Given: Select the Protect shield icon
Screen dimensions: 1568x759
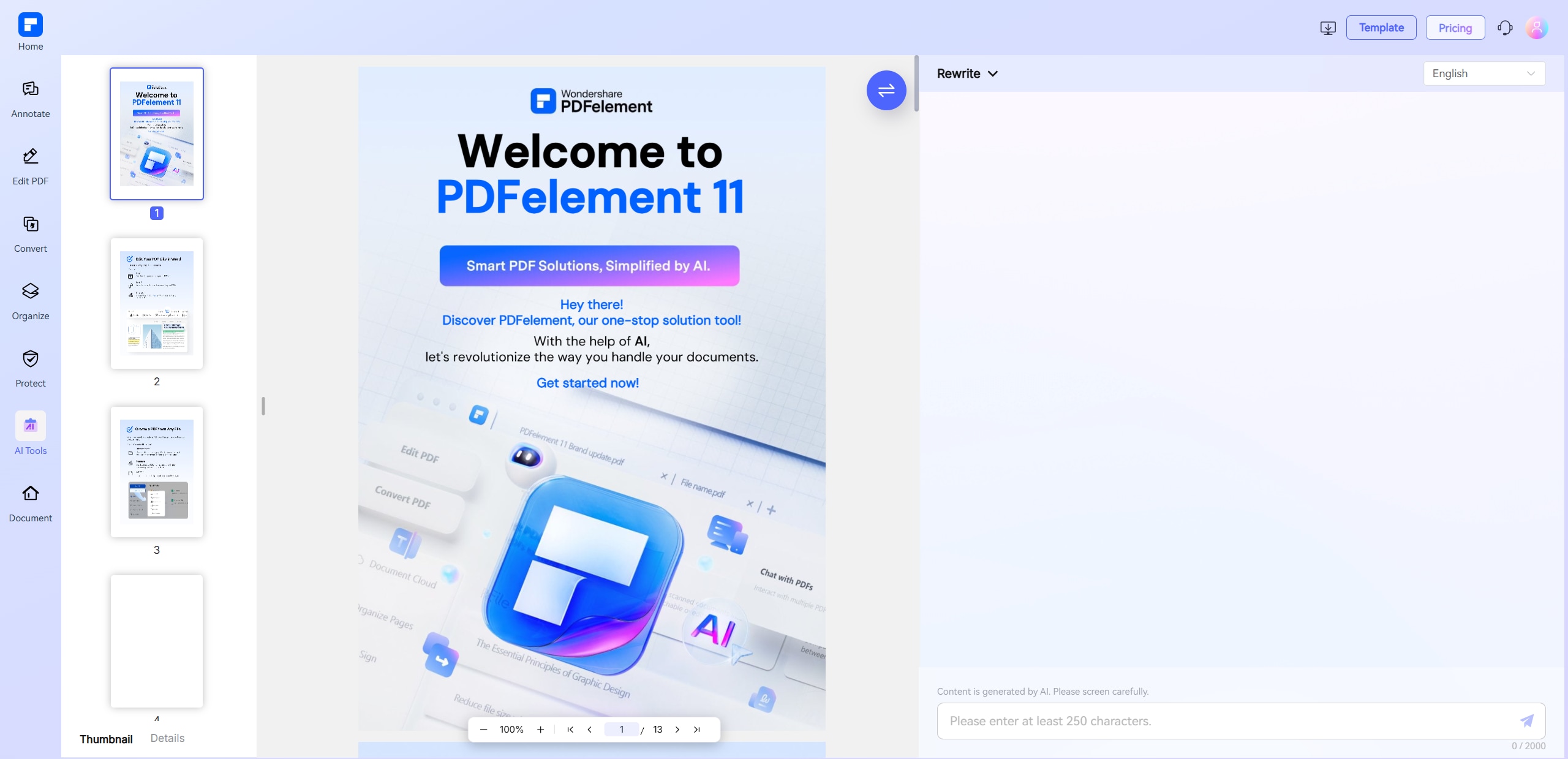Looking at the screenshot, I should (x=30, y=368).
